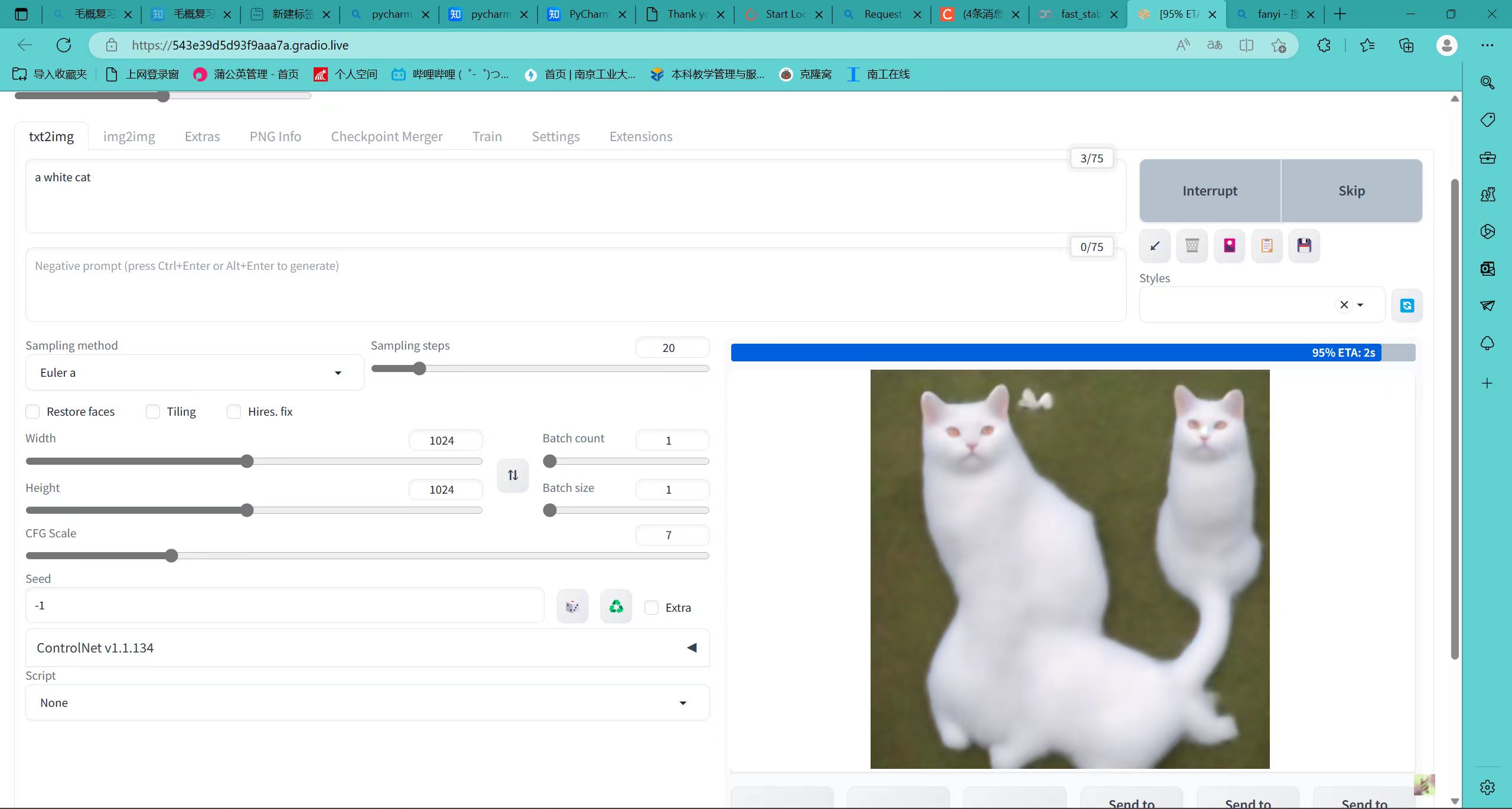Click the translate icon in address bar
Screen dimensions: 1512x809
click(1214, 45)
